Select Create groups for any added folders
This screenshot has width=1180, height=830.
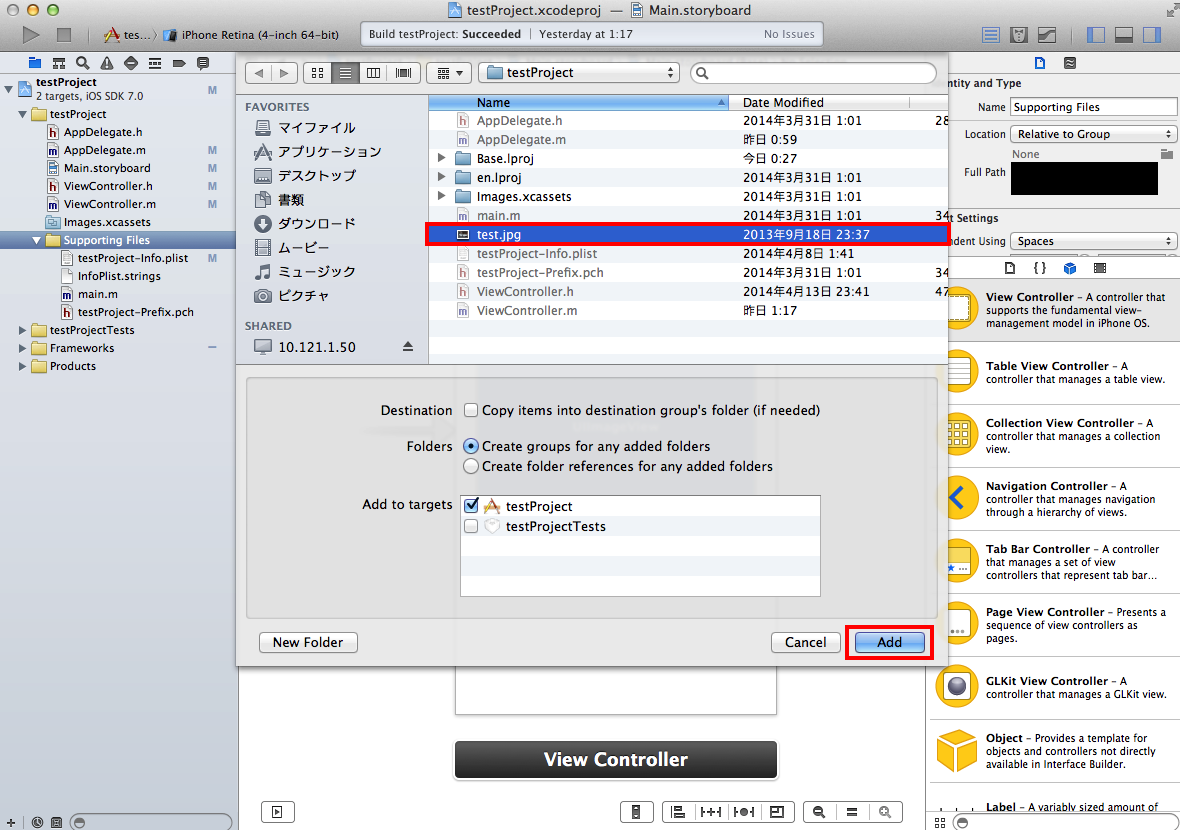click(471, 446)
